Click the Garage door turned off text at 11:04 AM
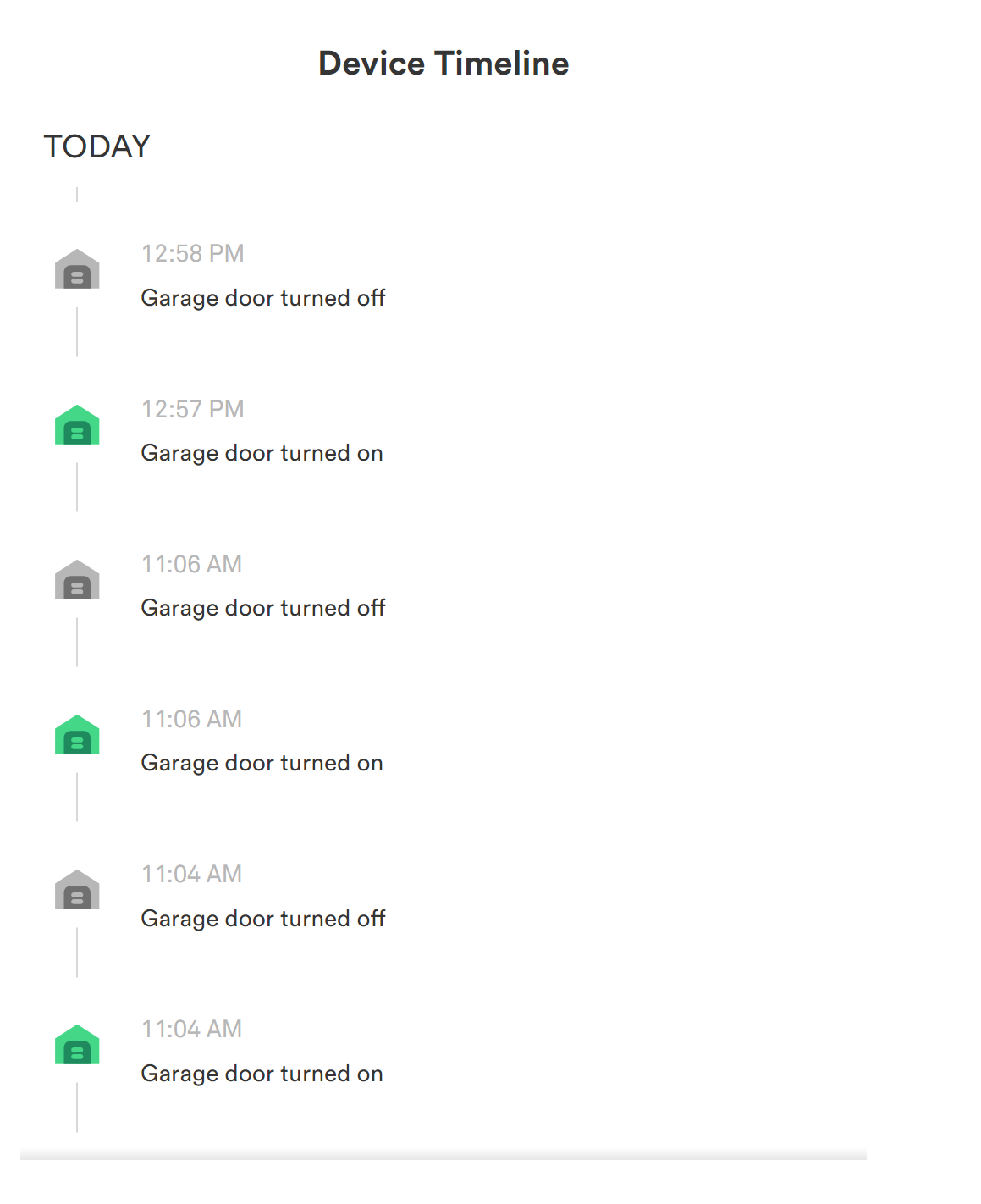 click(x=263, y=918)
